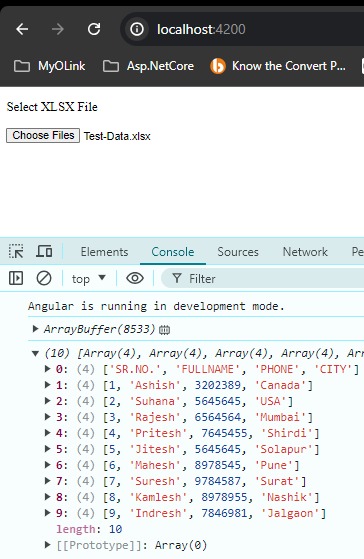Activate the inspect element picker icon

tap(16, 251)
